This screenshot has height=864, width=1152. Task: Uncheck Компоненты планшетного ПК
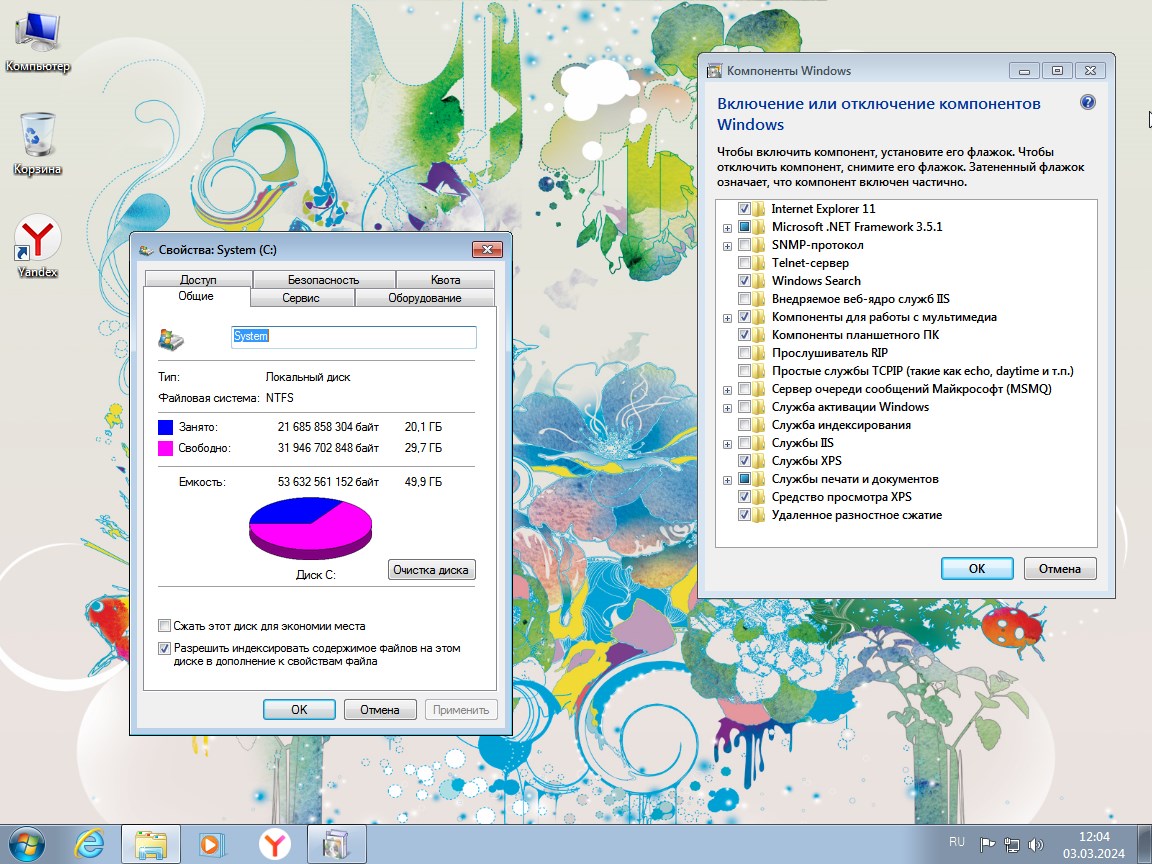744,335
